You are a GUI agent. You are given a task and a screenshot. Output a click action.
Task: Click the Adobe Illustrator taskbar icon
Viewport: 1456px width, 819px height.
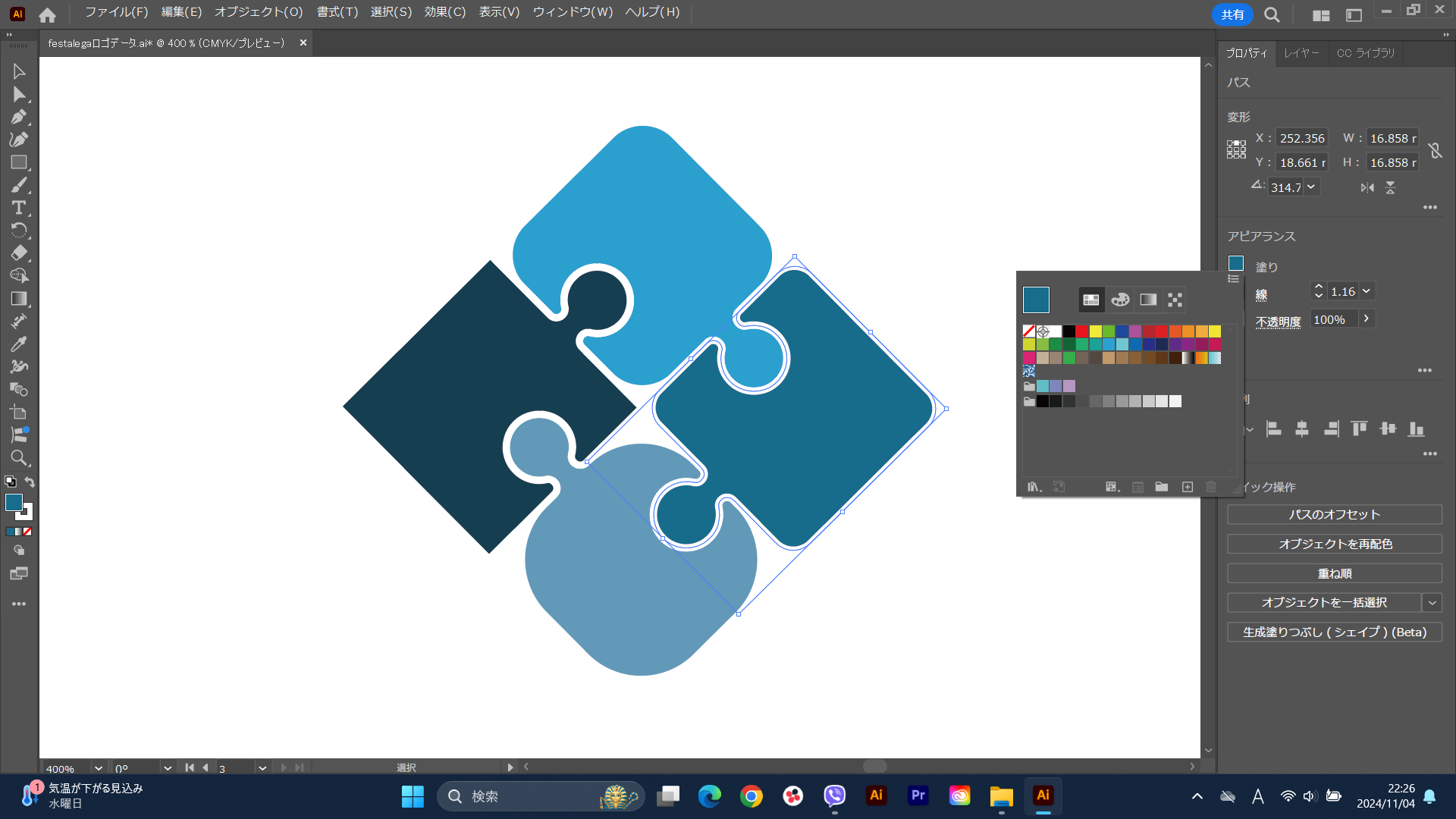pyautogui.click(x=1043, y=796)
